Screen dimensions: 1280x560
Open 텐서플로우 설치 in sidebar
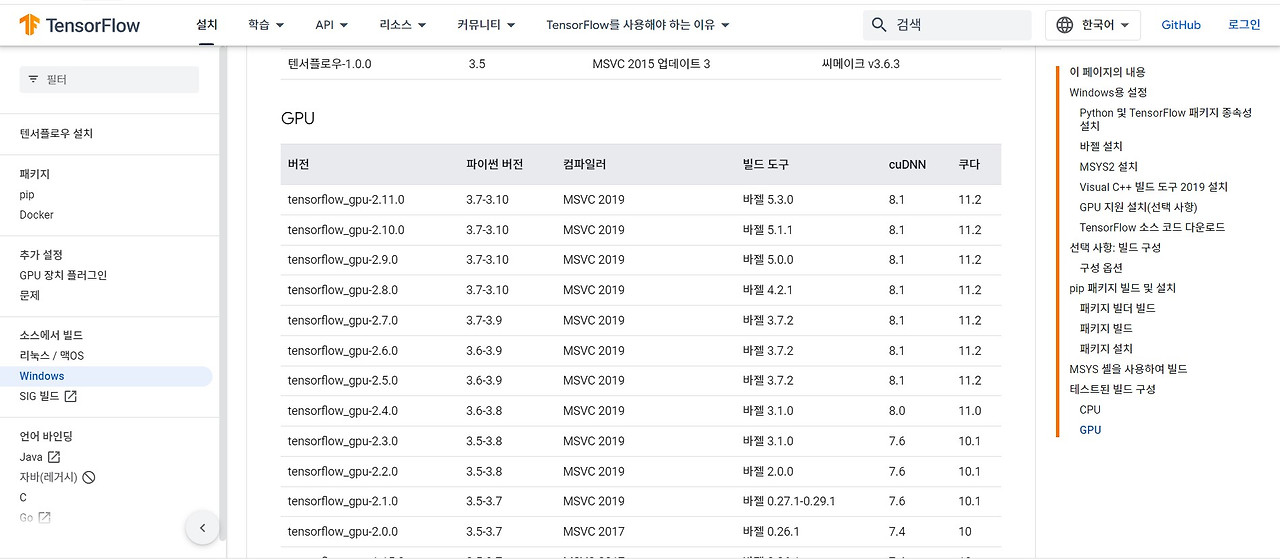click(x=56, y=134)
